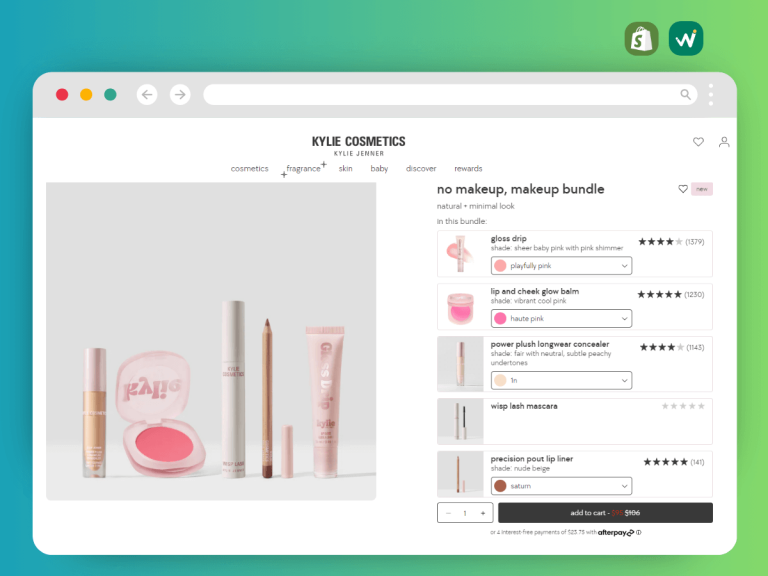Open the lip and cheek glow balm thumbnail
Image resolution: width=768 pixels, height=576 pixels.
pos(460,307)
